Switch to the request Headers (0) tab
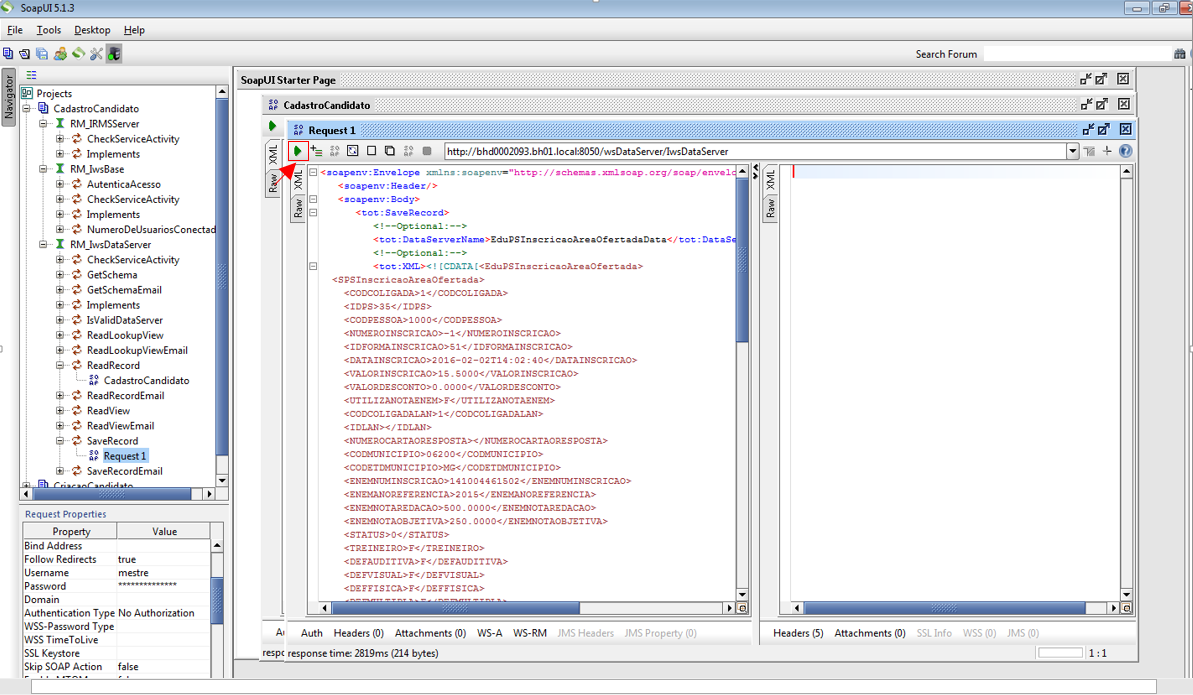This screenshot has width=1193, height=695. pyautogui.click(x=358, y=633)
